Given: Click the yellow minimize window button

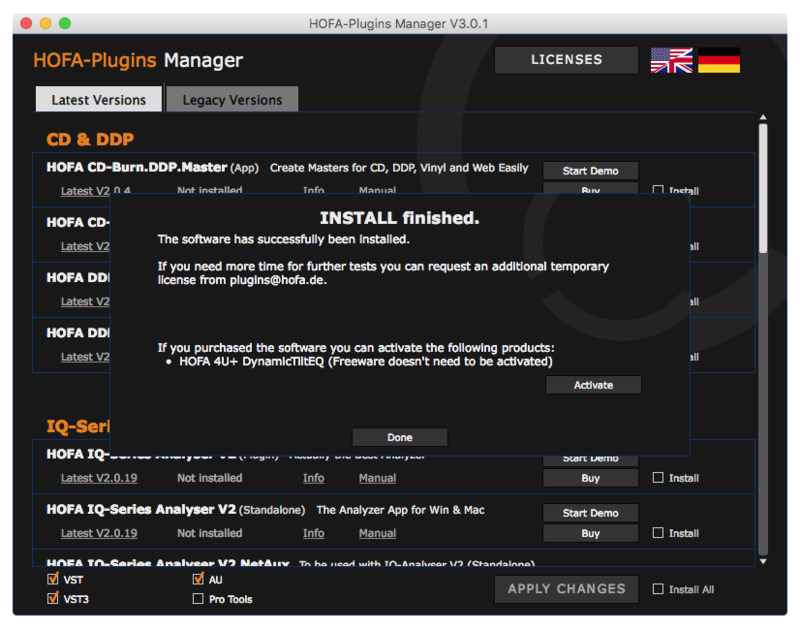Looking at the screenshot, I should 45,23.
